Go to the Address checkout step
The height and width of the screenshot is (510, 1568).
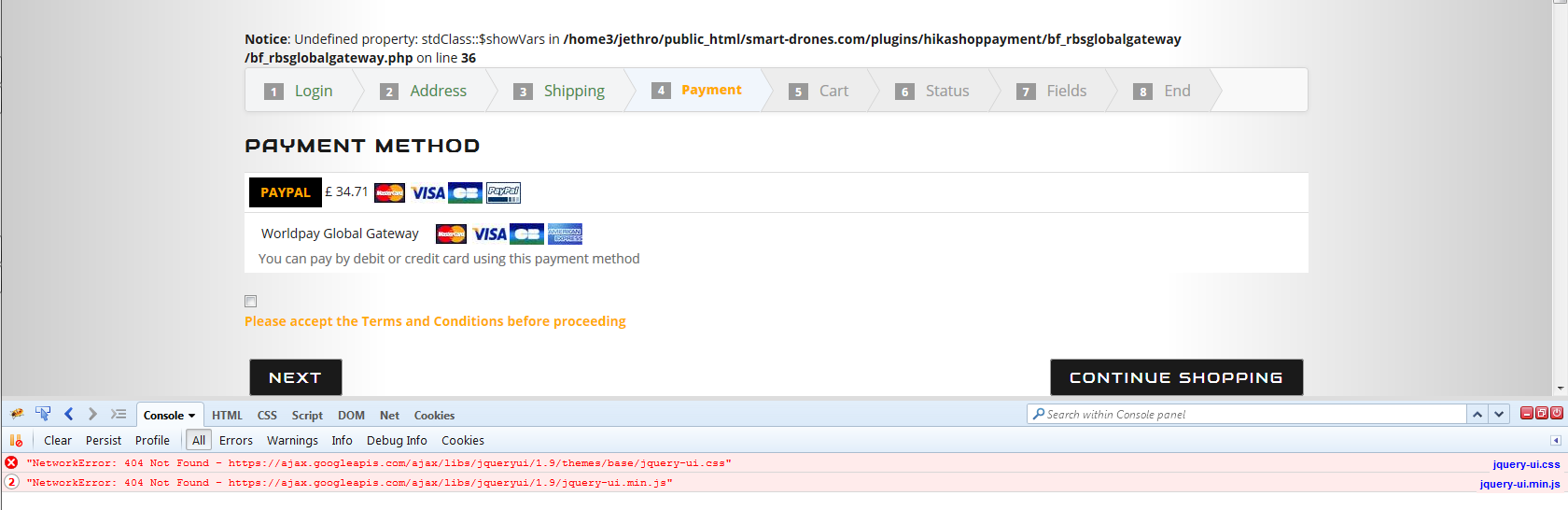(x=424, y=91)
